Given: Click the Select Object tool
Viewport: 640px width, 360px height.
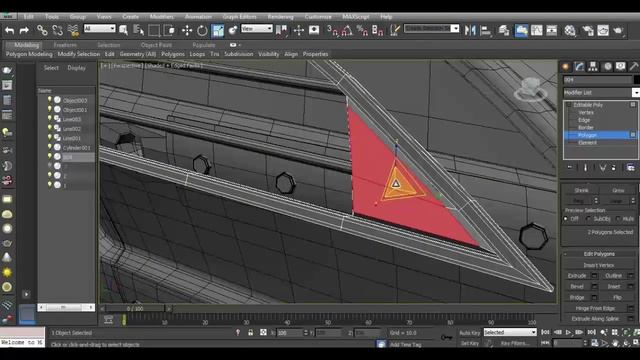Looking at the screenshot, I should 123,30.
